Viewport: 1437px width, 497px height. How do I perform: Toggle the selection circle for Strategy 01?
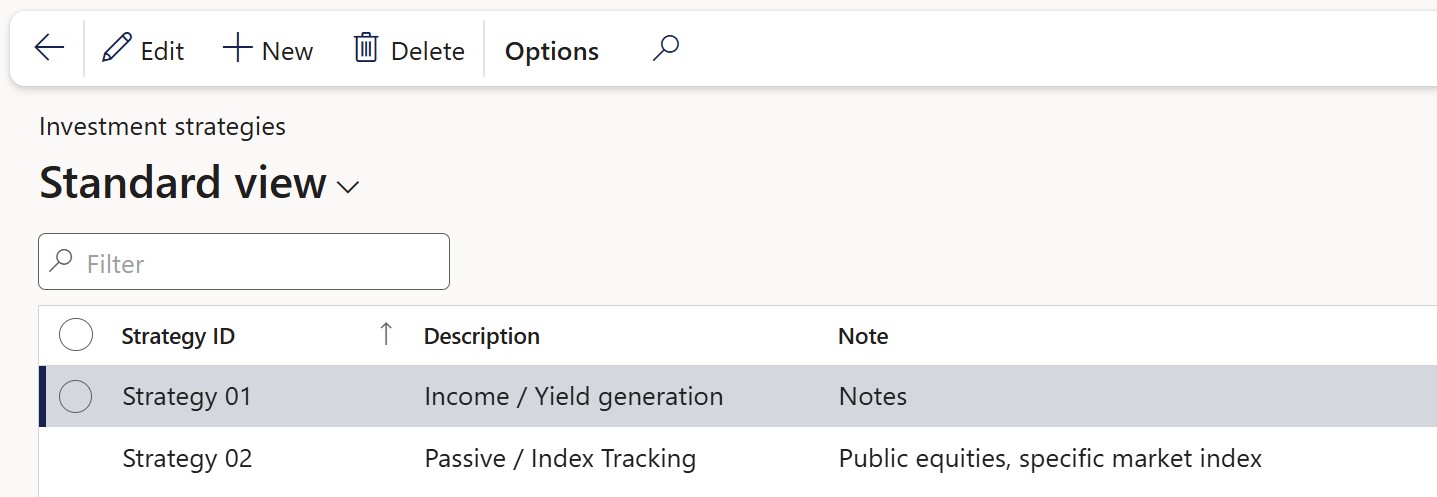coord(76,397)
